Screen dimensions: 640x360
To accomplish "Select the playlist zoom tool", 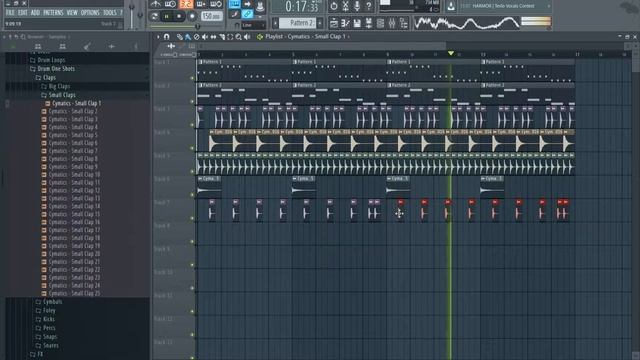I will coord(238,37).
